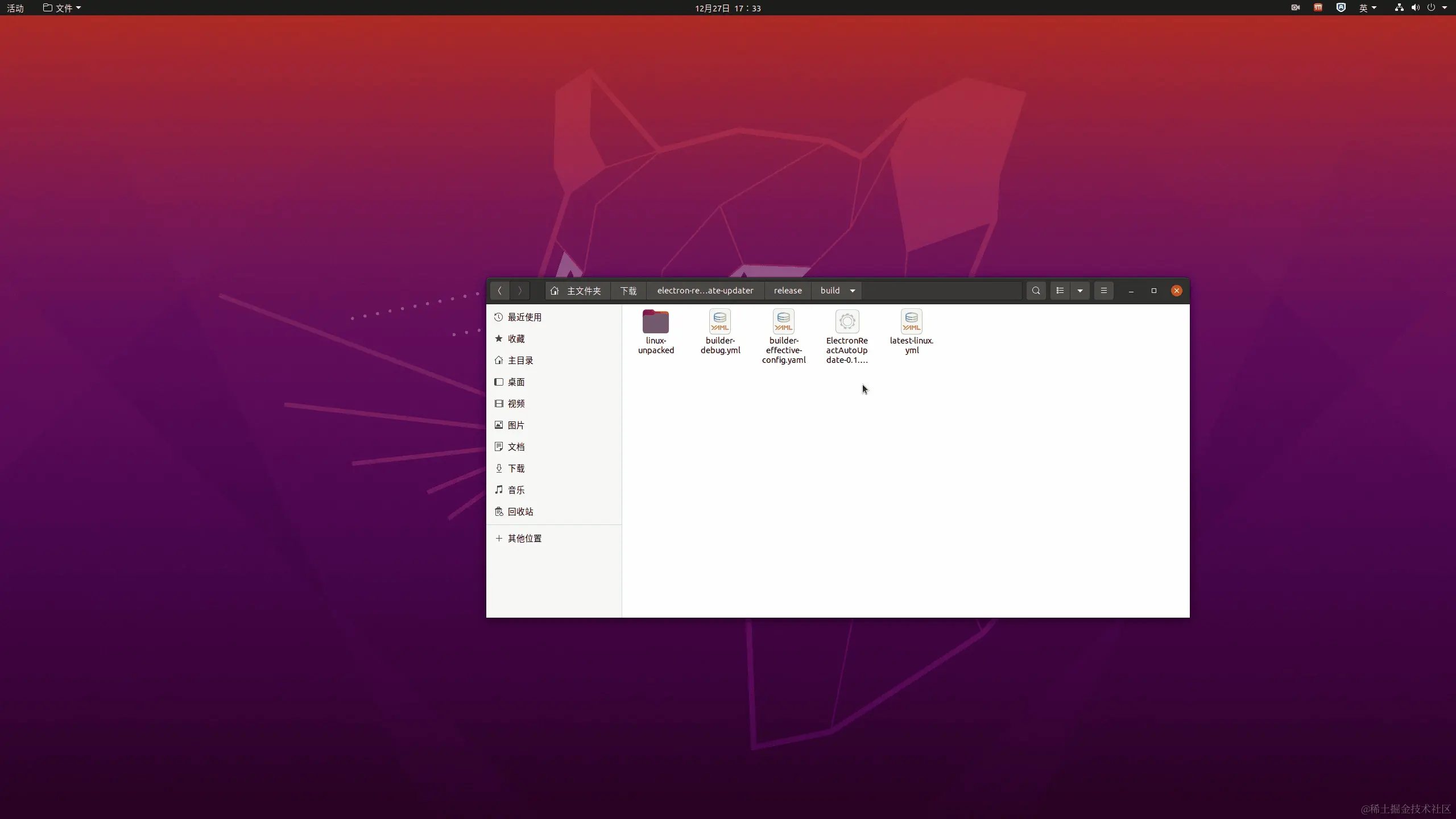Screen dimensions: 1456x819
Task: Navigate to release breadcrumb
Action: (x=788, y=291)
